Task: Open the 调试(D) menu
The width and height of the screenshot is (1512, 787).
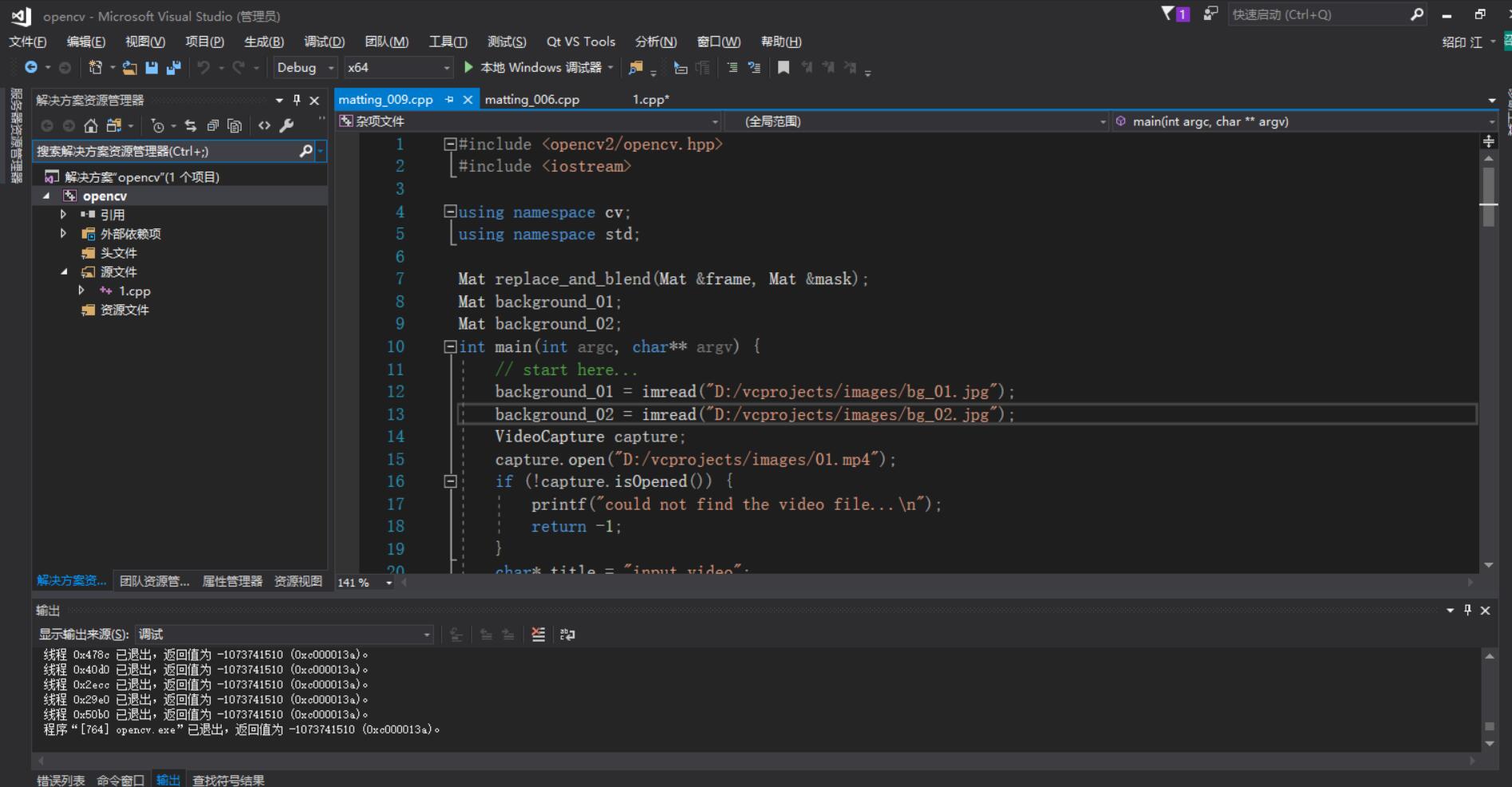Action: [x=324, y=42]
